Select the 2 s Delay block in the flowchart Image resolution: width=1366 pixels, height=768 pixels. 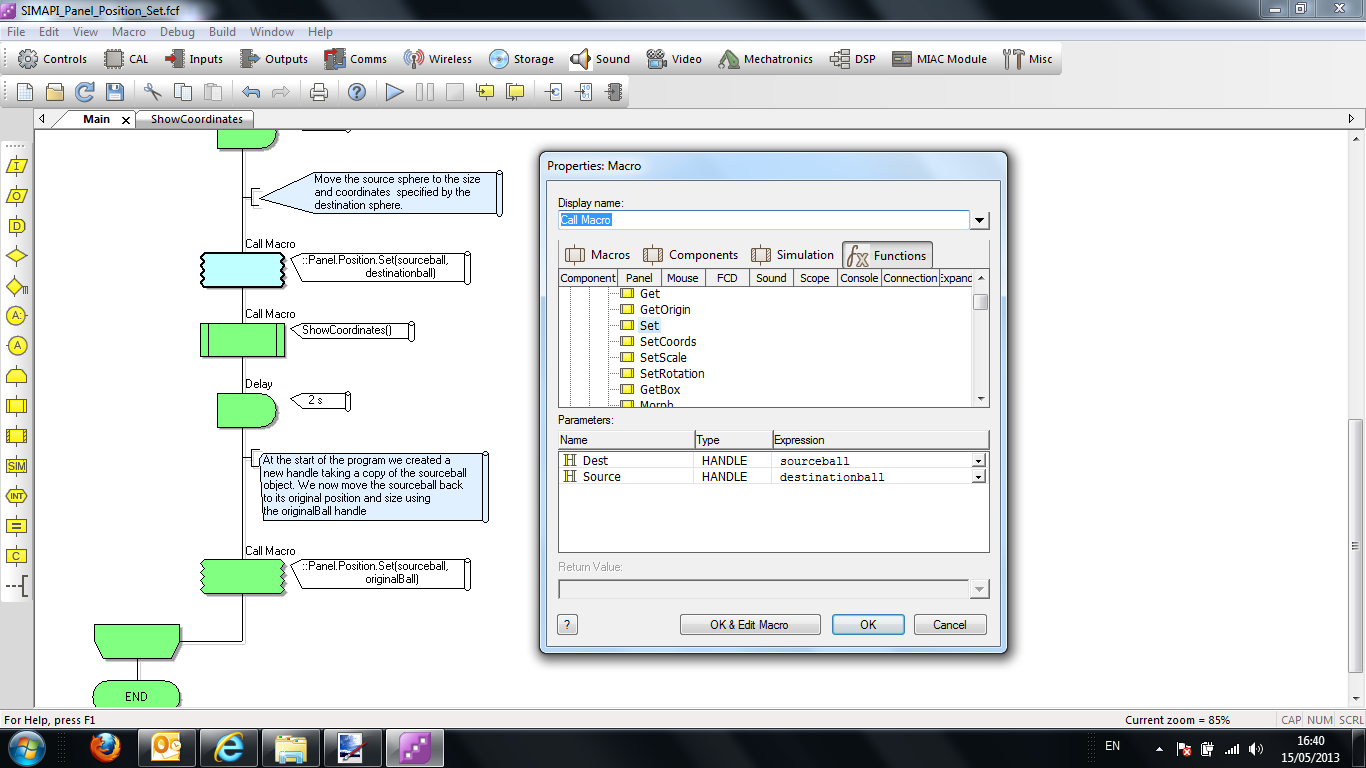tap(246, 410)
